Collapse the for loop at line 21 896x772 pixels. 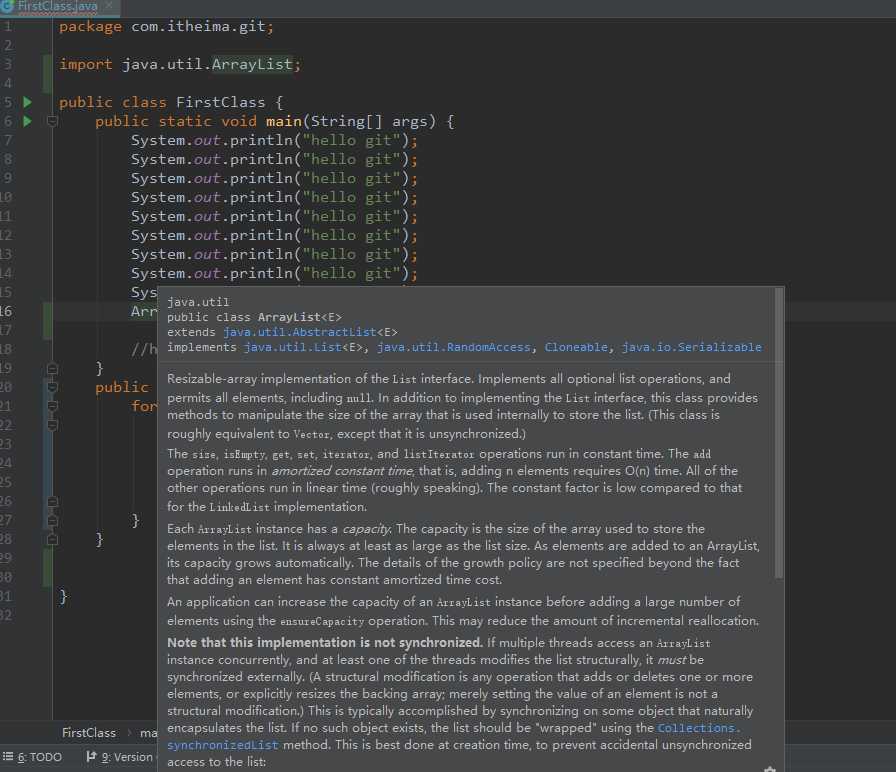coord(52,406)
